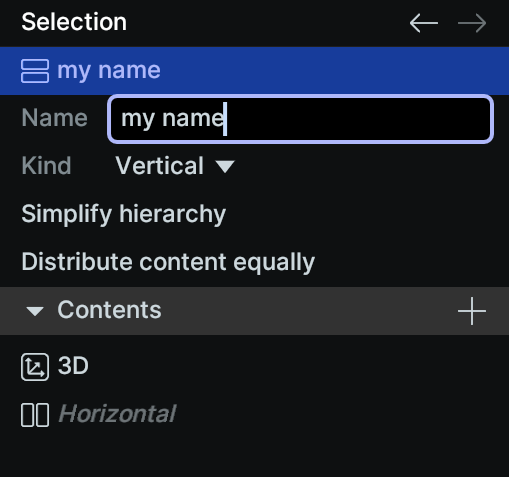Click the my name text in blue header
Viewport: 509px width, 477px height.
[x=109, y=71]
